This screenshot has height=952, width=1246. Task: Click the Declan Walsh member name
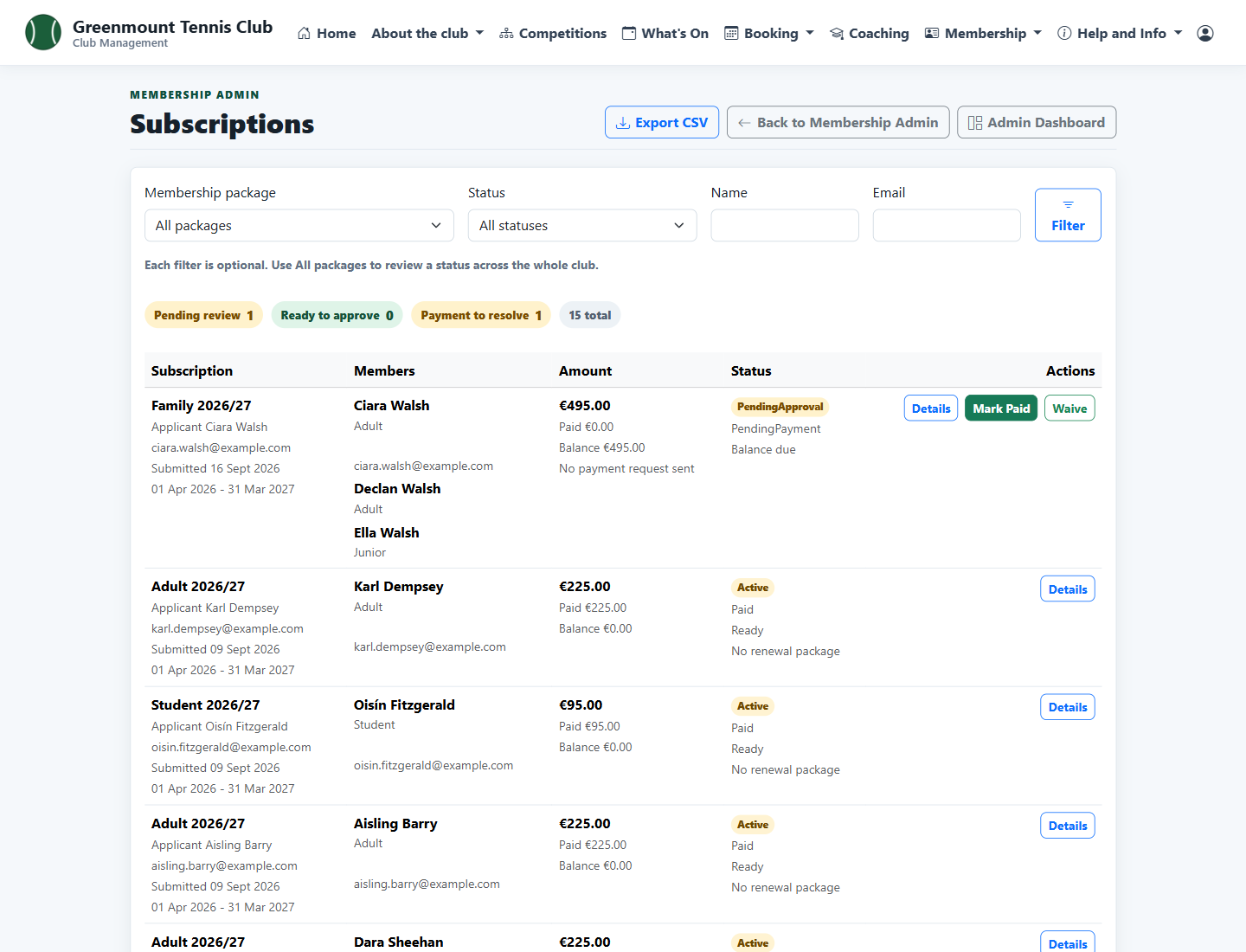coord(397,489)
